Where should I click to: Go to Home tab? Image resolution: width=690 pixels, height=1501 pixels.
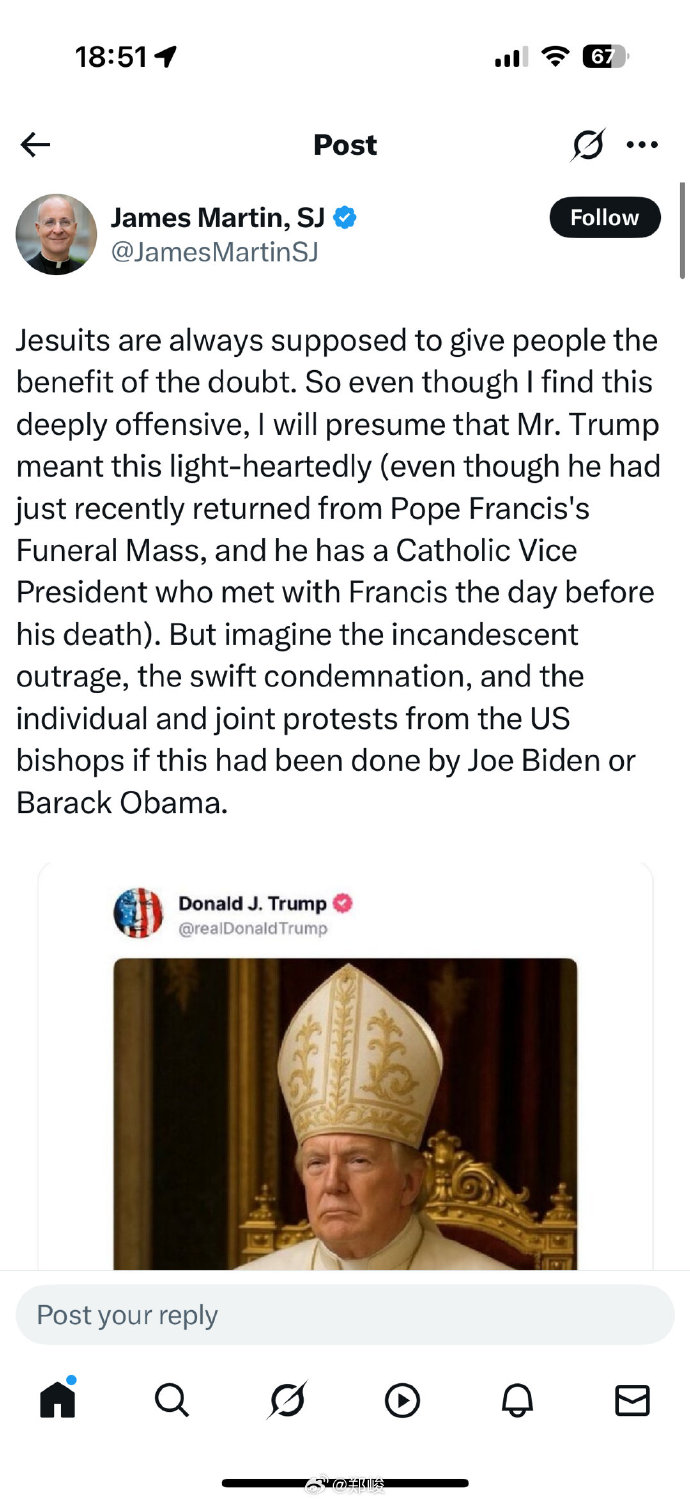(58, 1399)
